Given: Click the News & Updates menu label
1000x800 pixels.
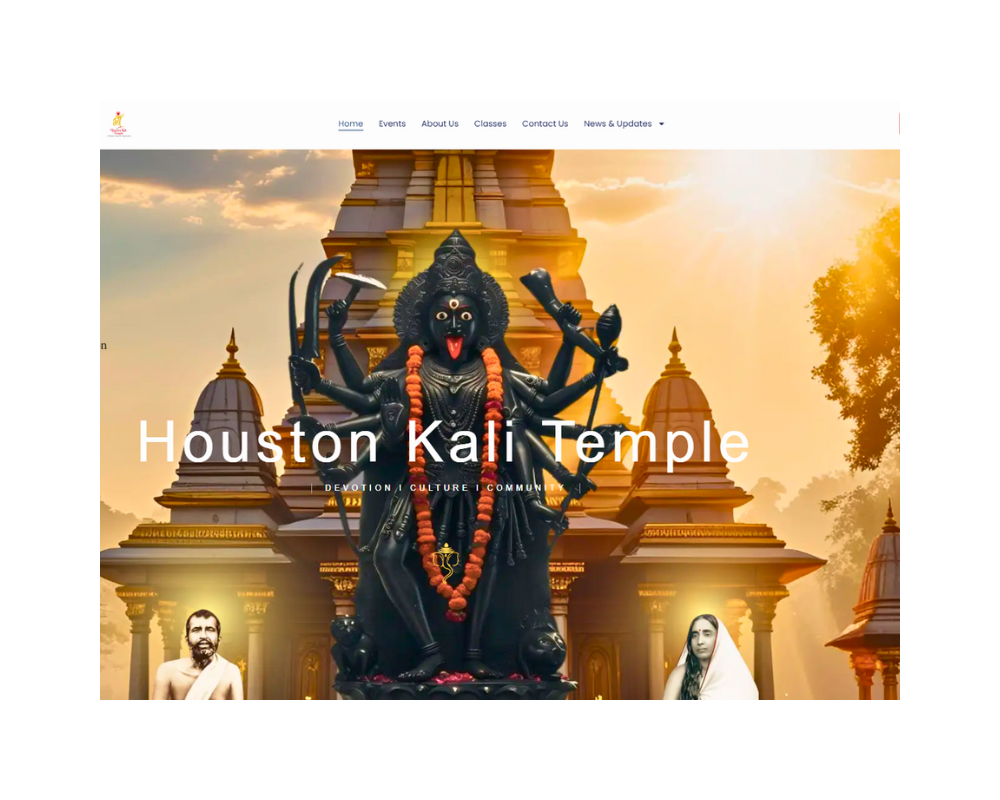Looking at the screenshot, I should coord(617,124).
